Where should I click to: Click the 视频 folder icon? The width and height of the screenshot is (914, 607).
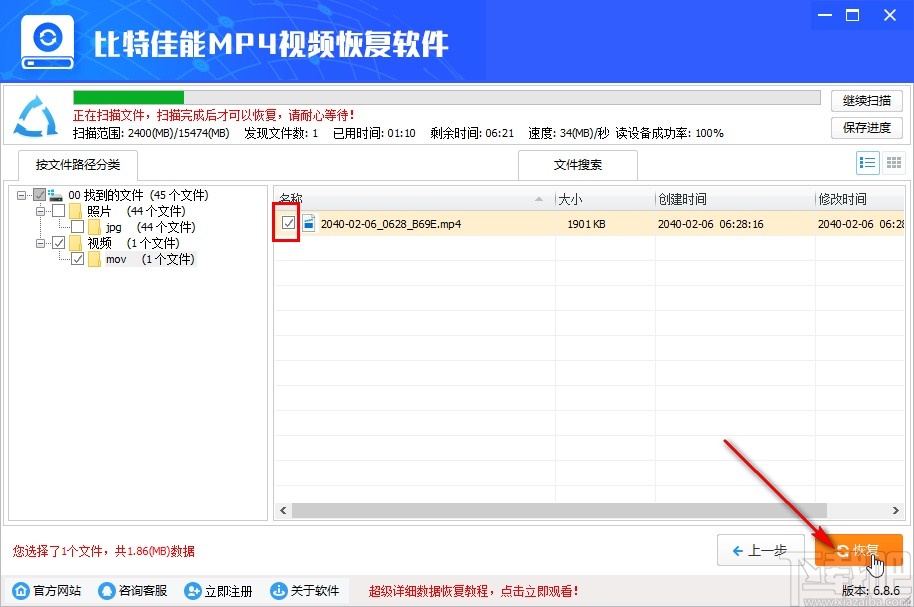tap(75, 243)
